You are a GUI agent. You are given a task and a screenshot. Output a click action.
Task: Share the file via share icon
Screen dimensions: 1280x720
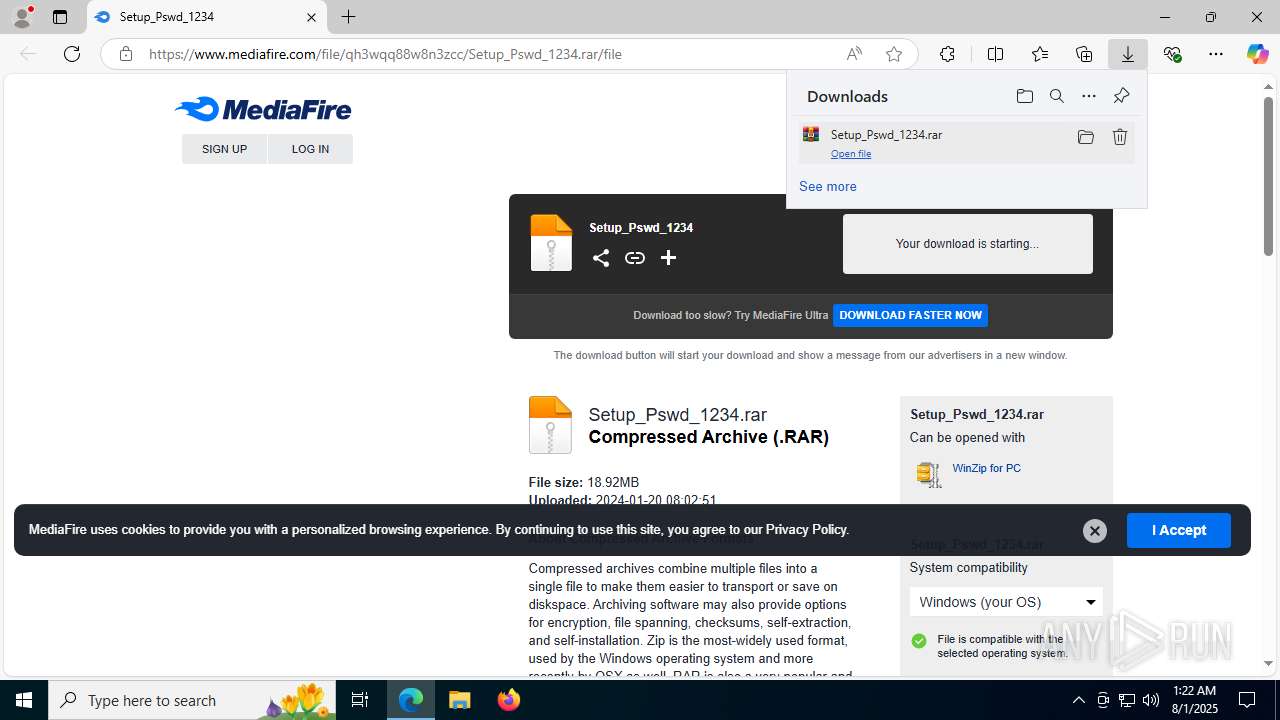[601, 258]
